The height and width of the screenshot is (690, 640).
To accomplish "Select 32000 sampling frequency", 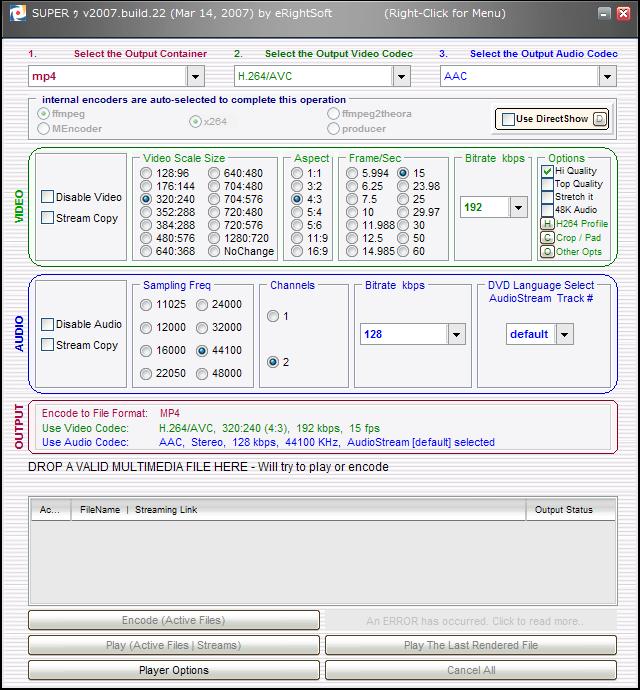I will point(202,327).
